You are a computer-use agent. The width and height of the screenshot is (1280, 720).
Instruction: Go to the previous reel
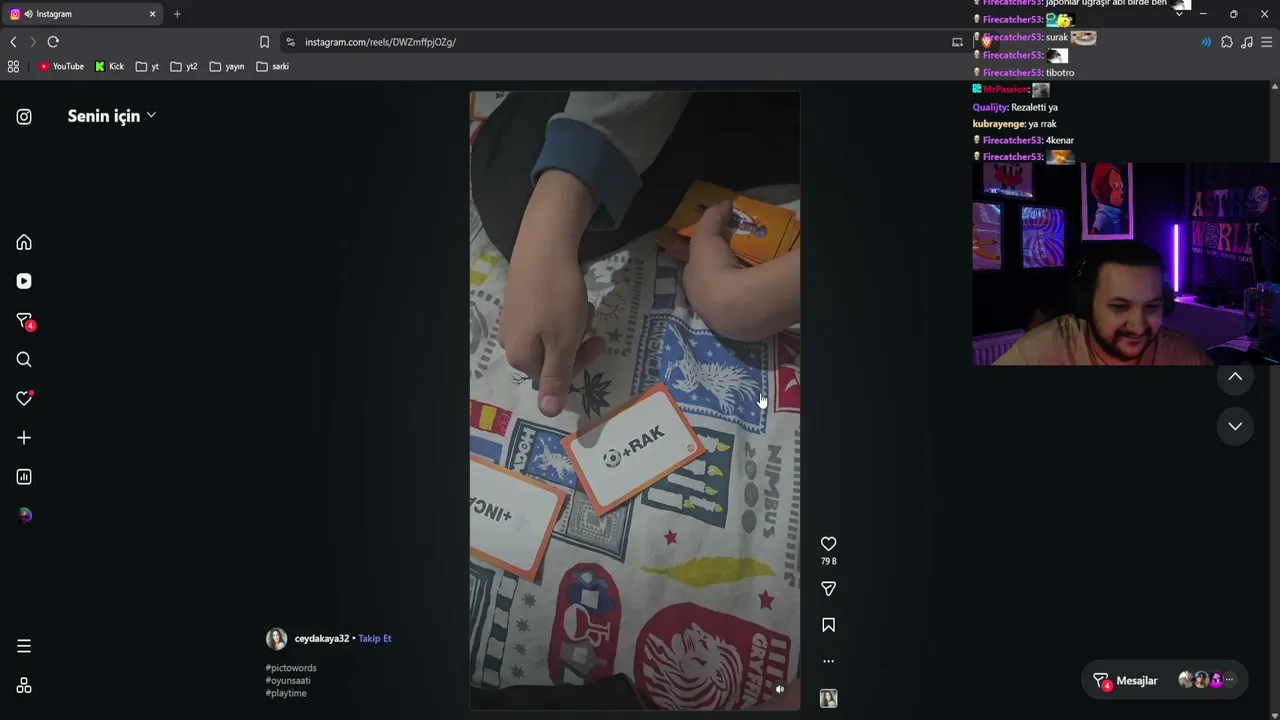(1235, 377)
